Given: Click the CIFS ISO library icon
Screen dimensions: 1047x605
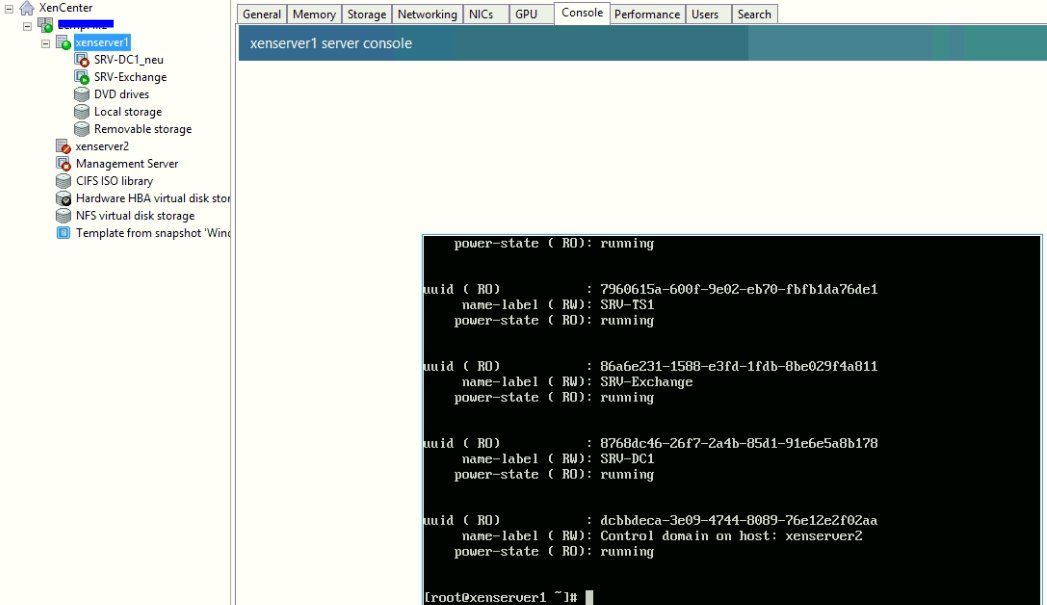Looking at the screenshot, I should pos(63,181).
